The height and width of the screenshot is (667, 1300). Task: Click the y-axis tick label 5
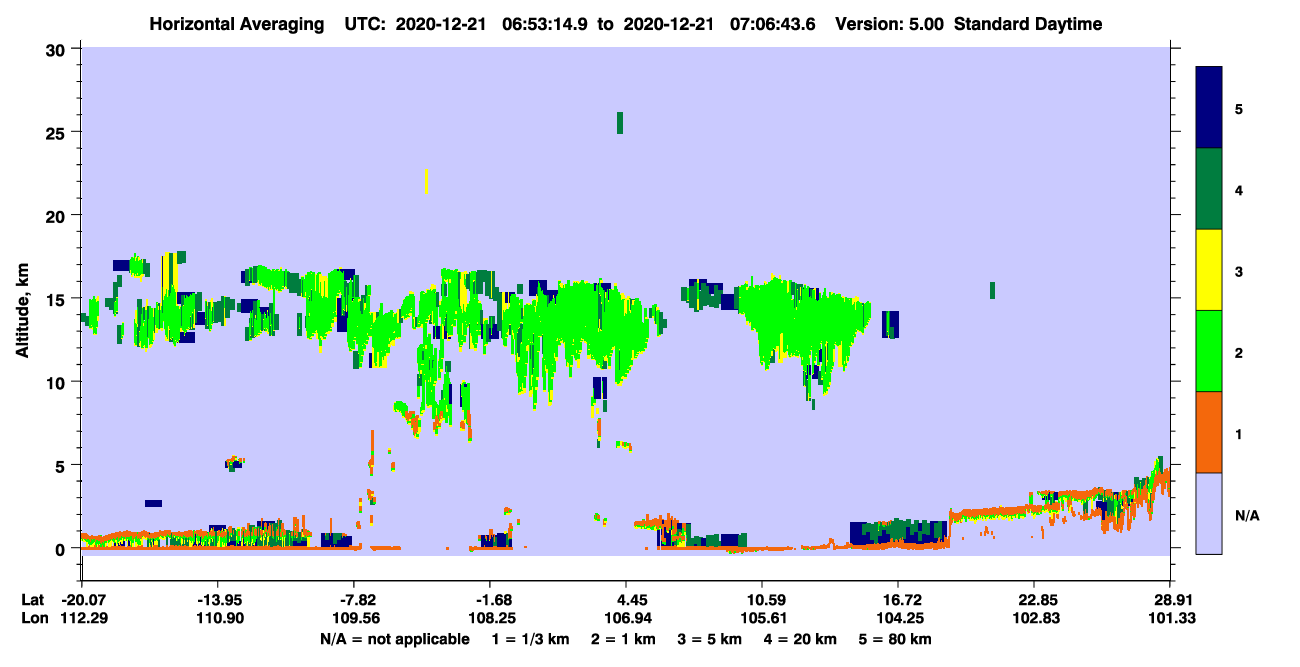pyautogui.click(x=62, y=465)
